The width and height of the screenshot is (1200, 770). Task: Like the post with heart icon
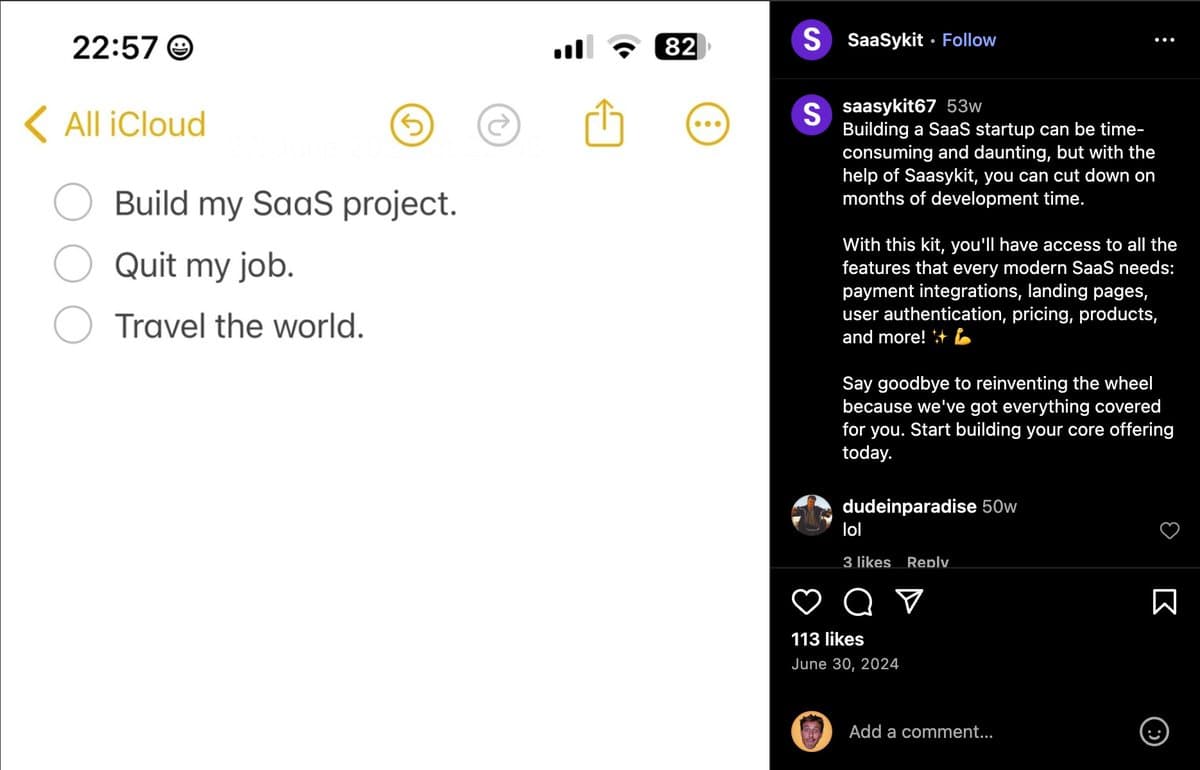[806, 601]
